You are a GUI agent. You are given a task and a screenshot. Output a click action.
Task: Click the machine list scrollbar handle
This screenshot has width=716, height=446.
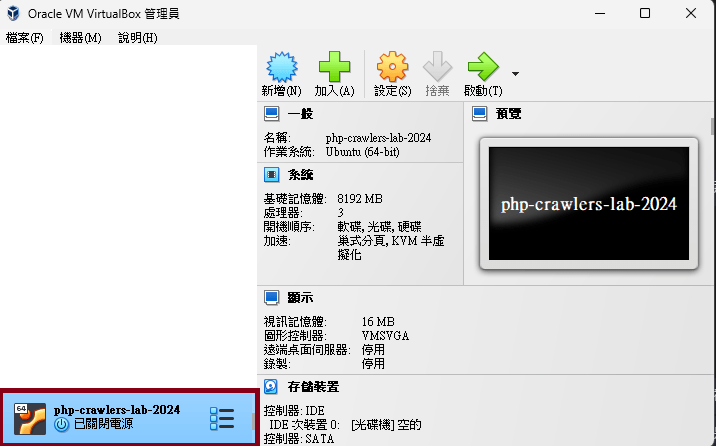click(x=253, y=422)
